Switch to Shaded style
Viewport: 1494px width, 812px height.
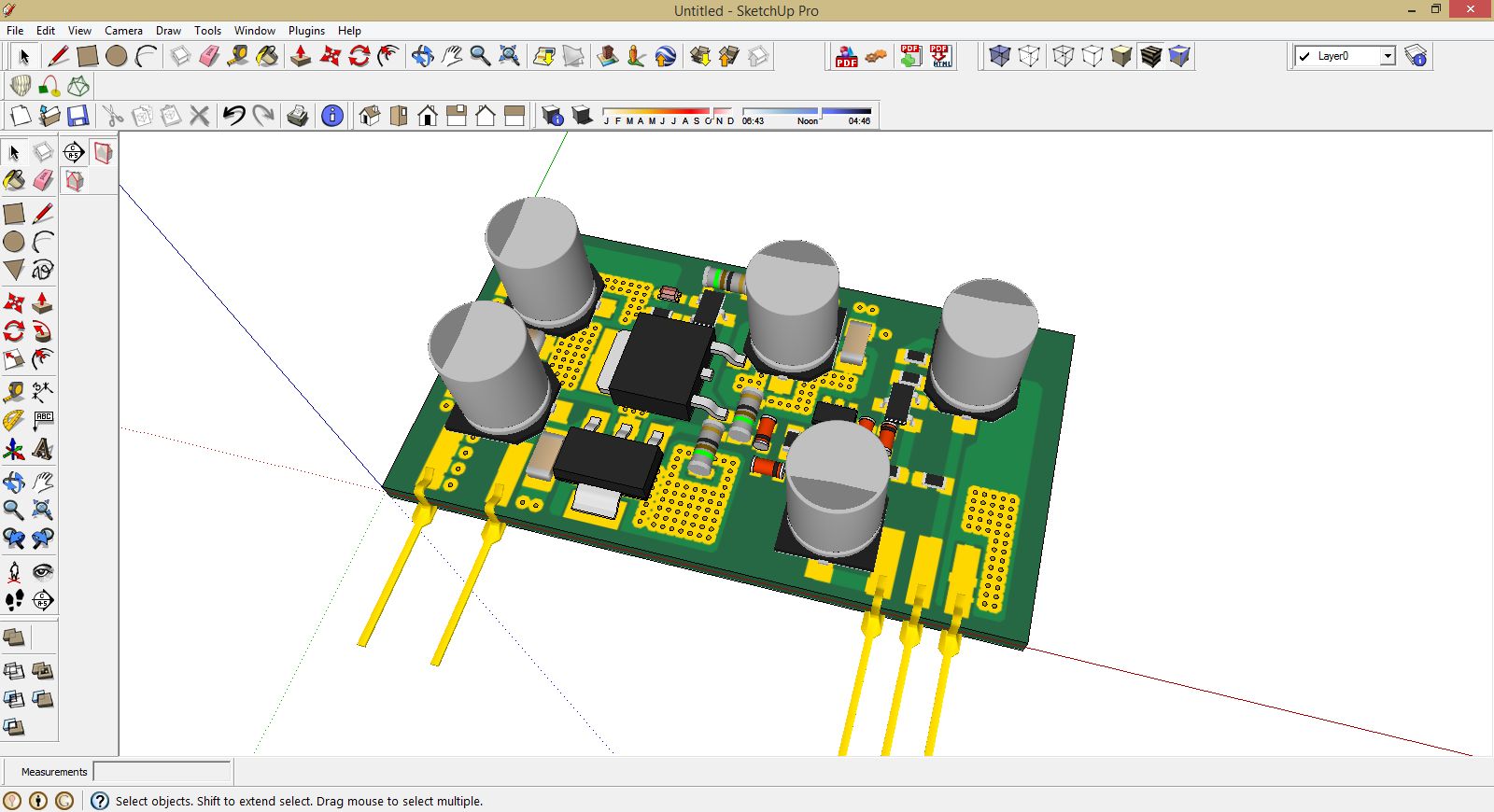click(x=1121, y=56)
